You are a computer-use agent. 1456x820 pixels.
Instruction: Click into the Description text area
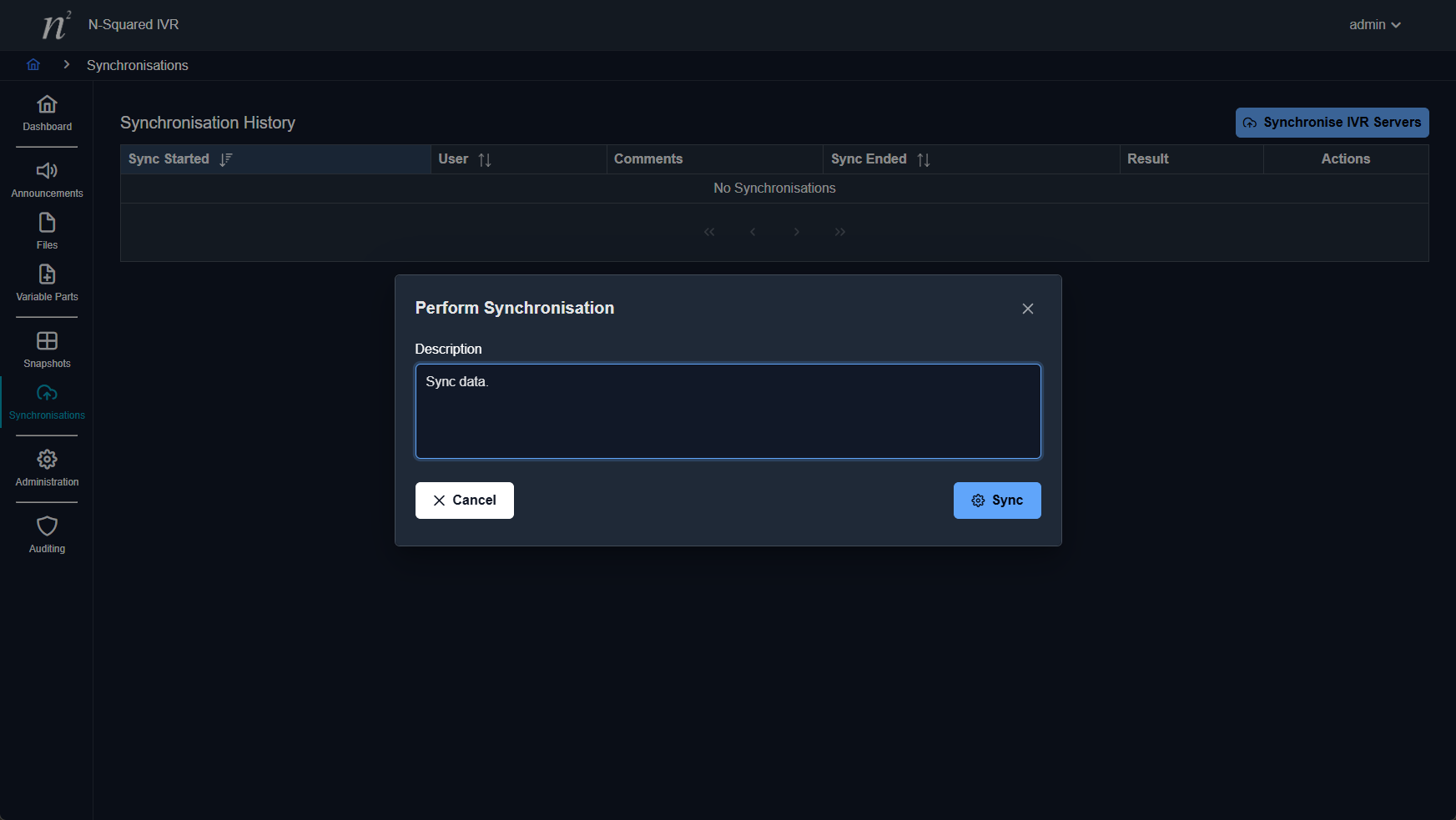click(728, 411)
